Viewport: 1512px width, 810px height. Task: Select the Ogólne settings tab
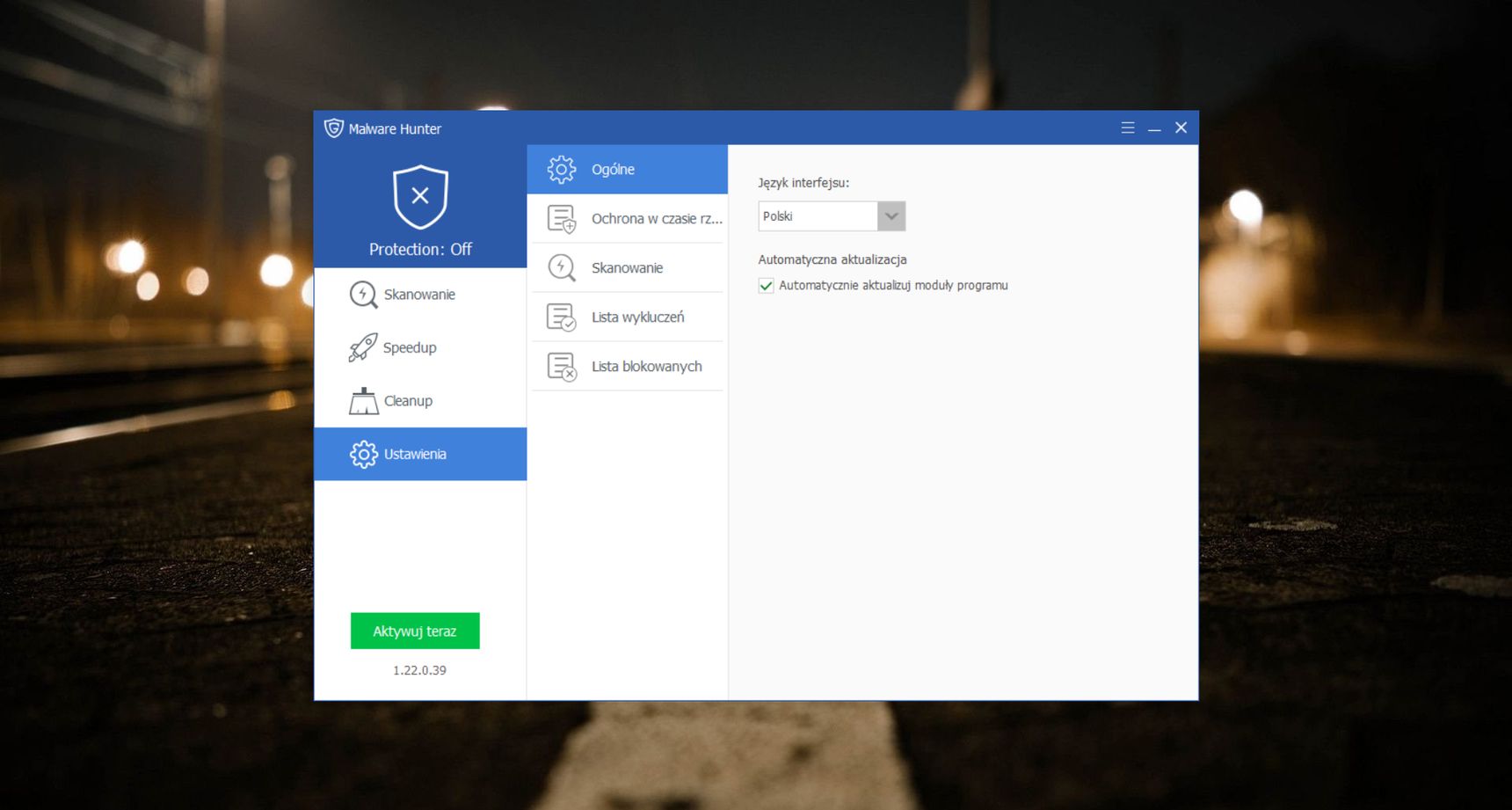tap(628, 169)
